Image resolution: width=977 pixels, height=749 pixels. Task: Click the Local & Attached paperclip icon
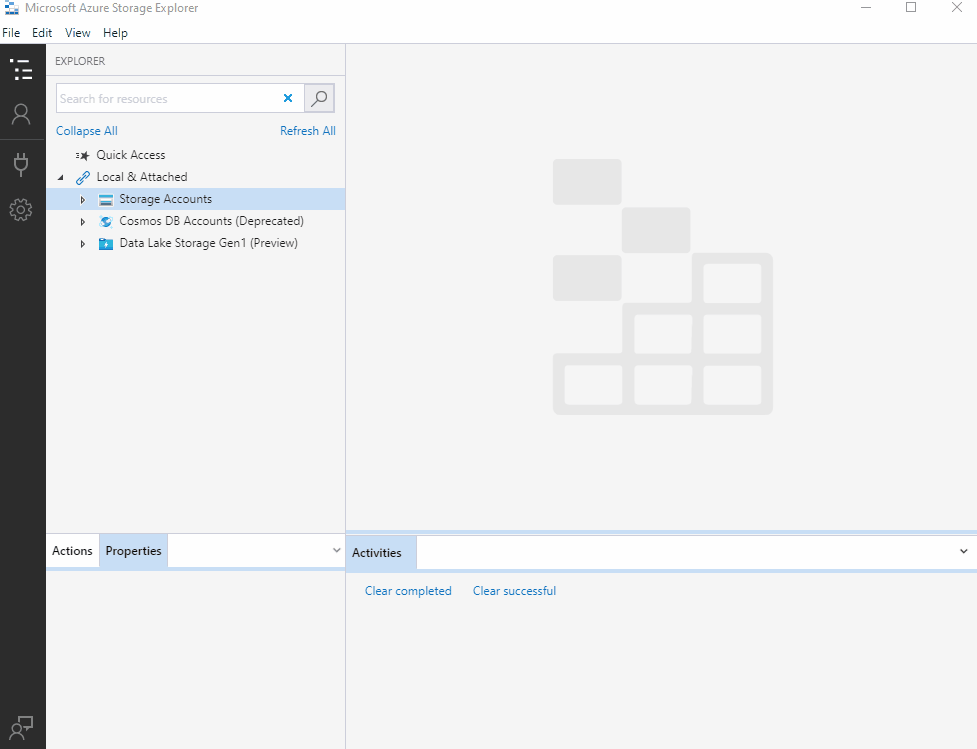(83, 178)
